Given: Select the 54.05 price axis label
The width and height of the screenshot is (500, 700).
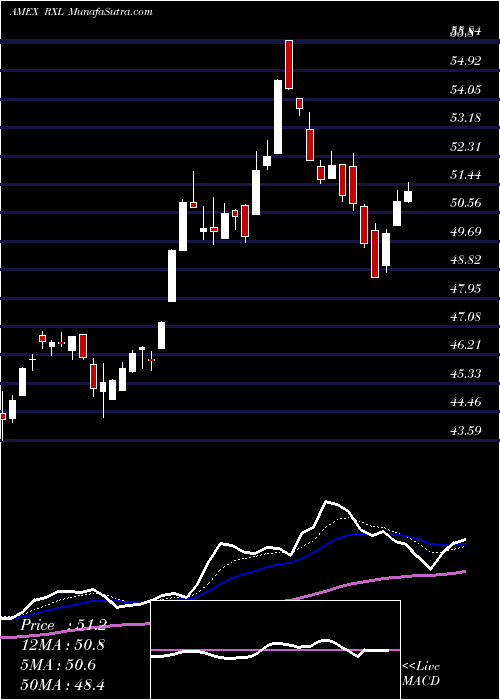Looking at the screenshot, I should pyautogui.click(x=466, y=89).
